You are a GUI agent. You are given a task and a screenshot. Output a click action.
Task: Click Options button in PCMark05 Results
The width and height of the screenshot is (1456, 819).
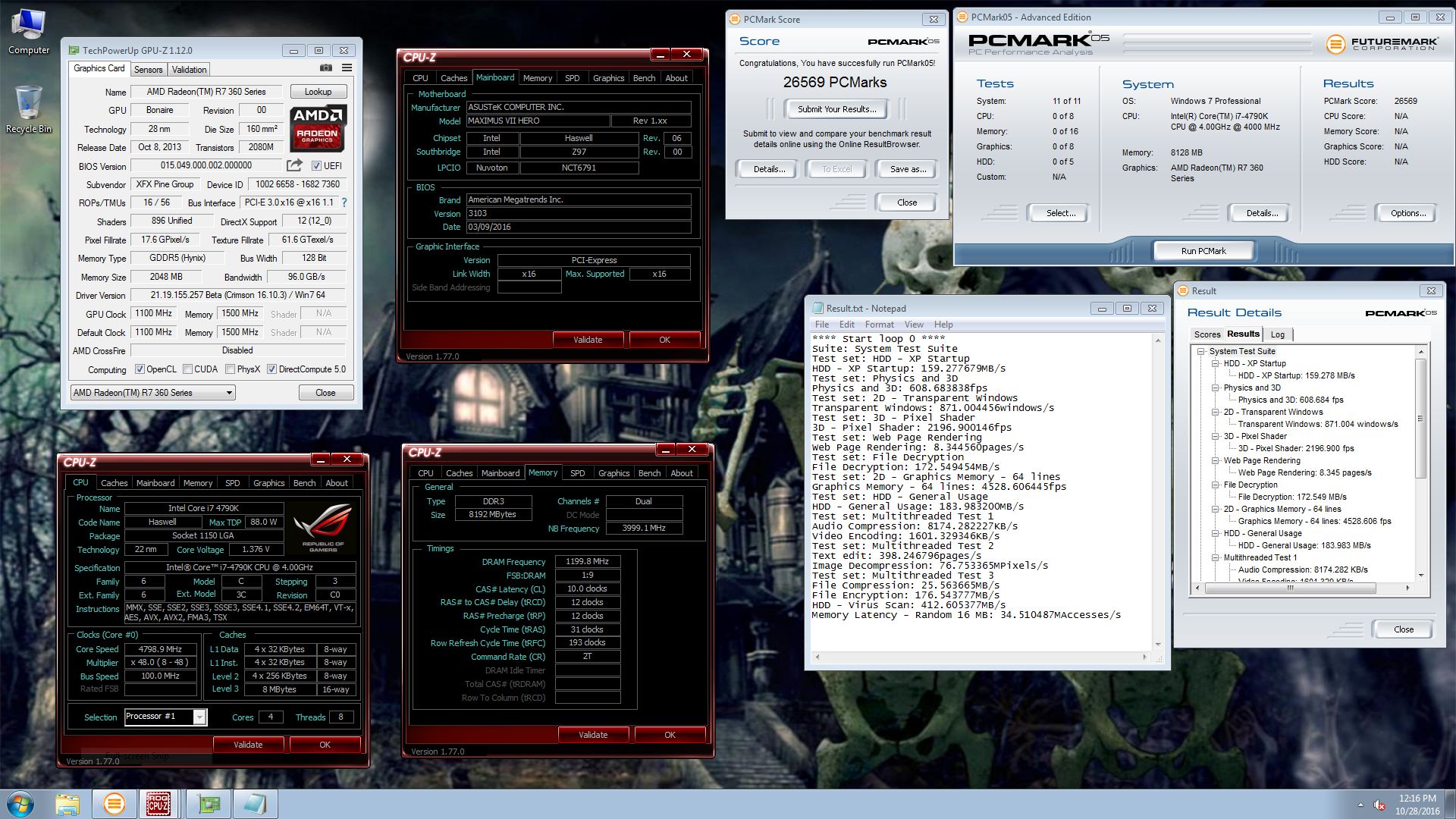pos(1407,213)
